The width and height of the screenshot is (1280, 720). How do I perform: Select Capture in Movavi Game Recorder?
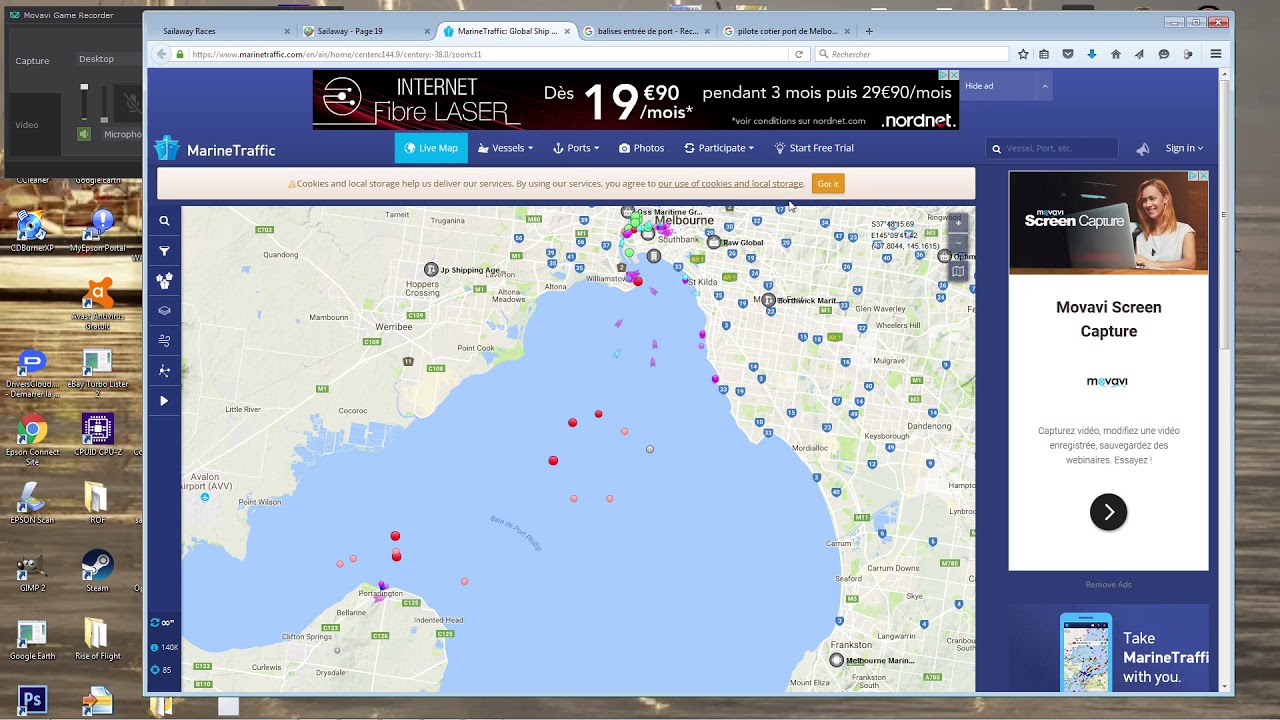click(x=32, y=61)
